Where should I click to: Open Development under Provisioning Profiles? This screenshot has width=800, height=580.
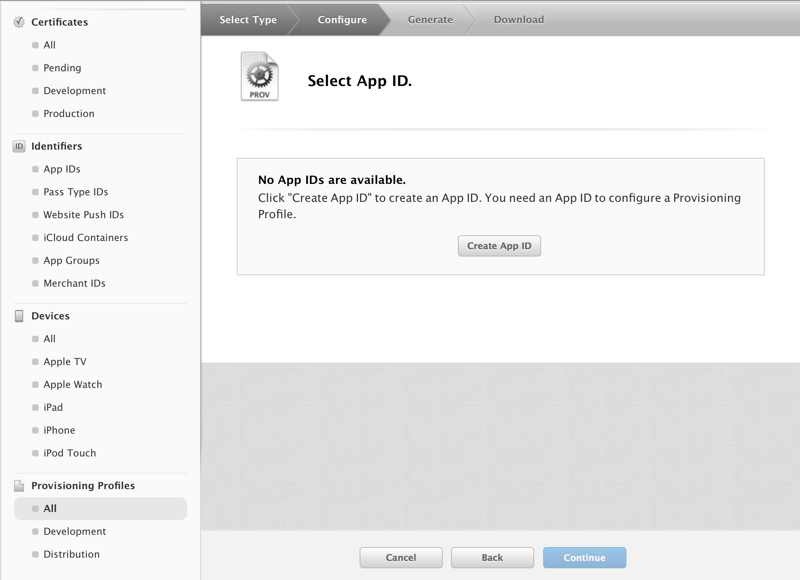click(x=74, y=532)
